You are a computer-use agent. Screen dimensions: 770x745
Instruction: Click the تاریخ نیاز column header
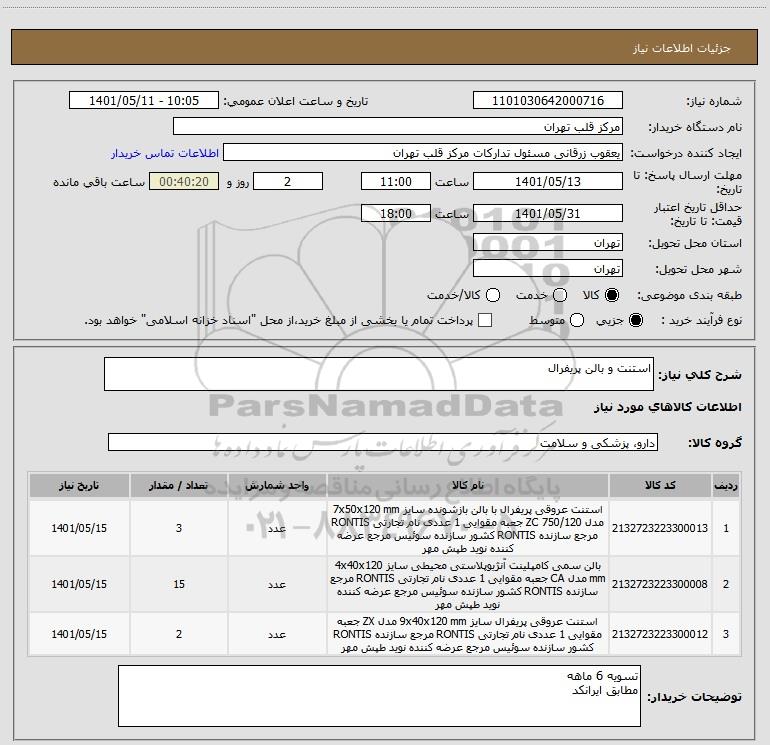click(79, 485)
